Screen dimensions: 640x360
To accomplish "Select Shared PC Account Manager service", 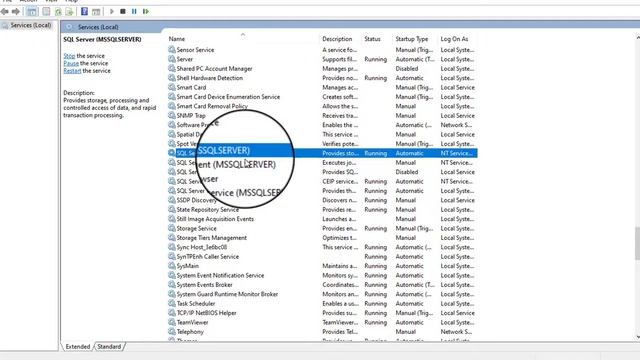I will [322, 69].
